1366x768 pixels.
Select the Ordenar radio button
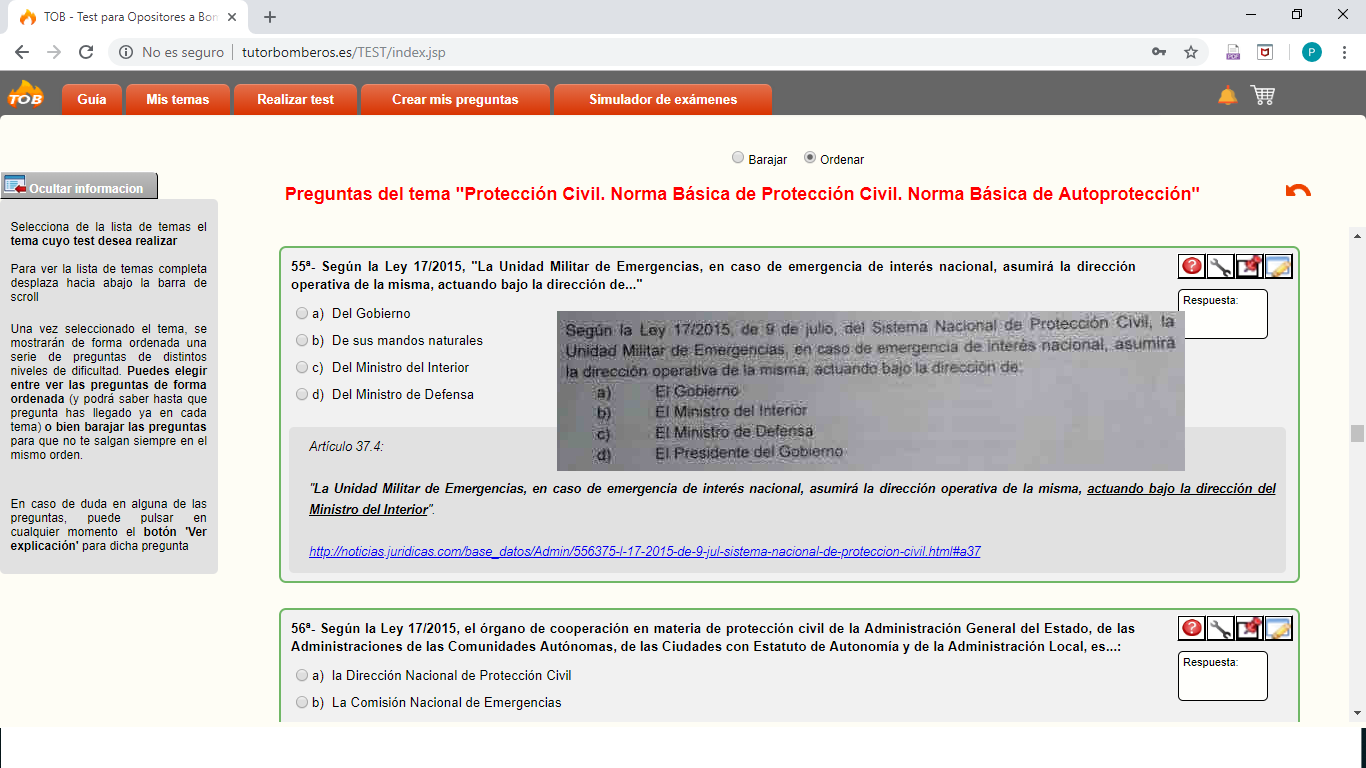(810, 158)
